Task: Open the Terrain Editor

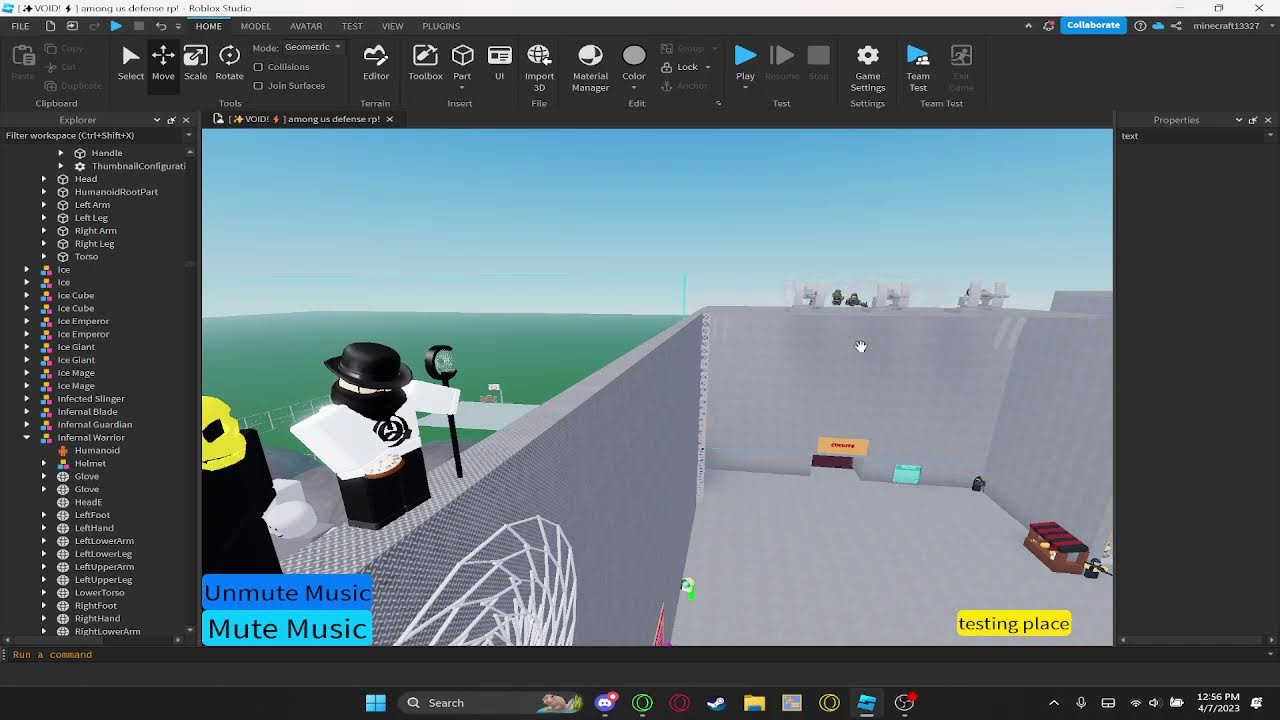Action: 376,62
